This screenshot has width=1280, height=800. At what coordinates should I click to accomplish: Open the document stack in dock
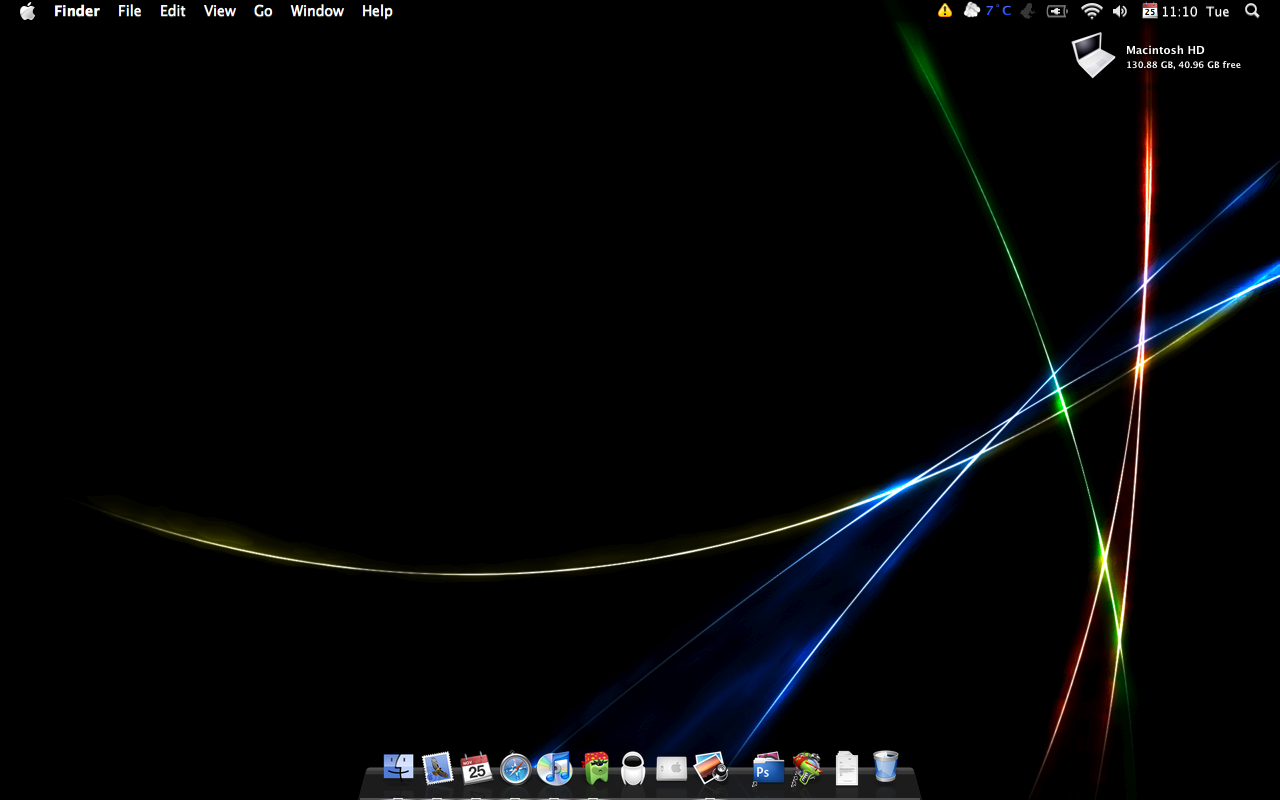click(x=846, y=768)
